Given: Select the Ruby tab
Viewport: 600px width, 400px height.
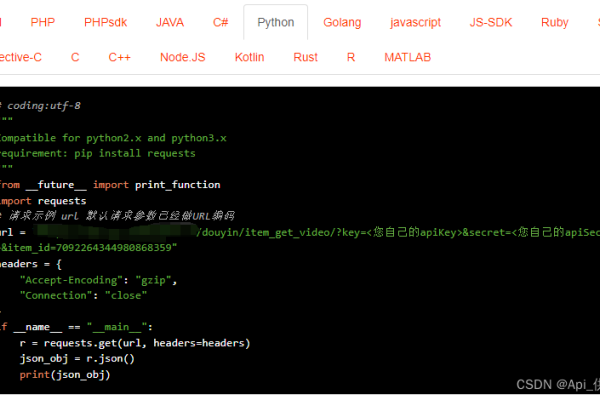Looking at the screenshot, I should 554,22.
